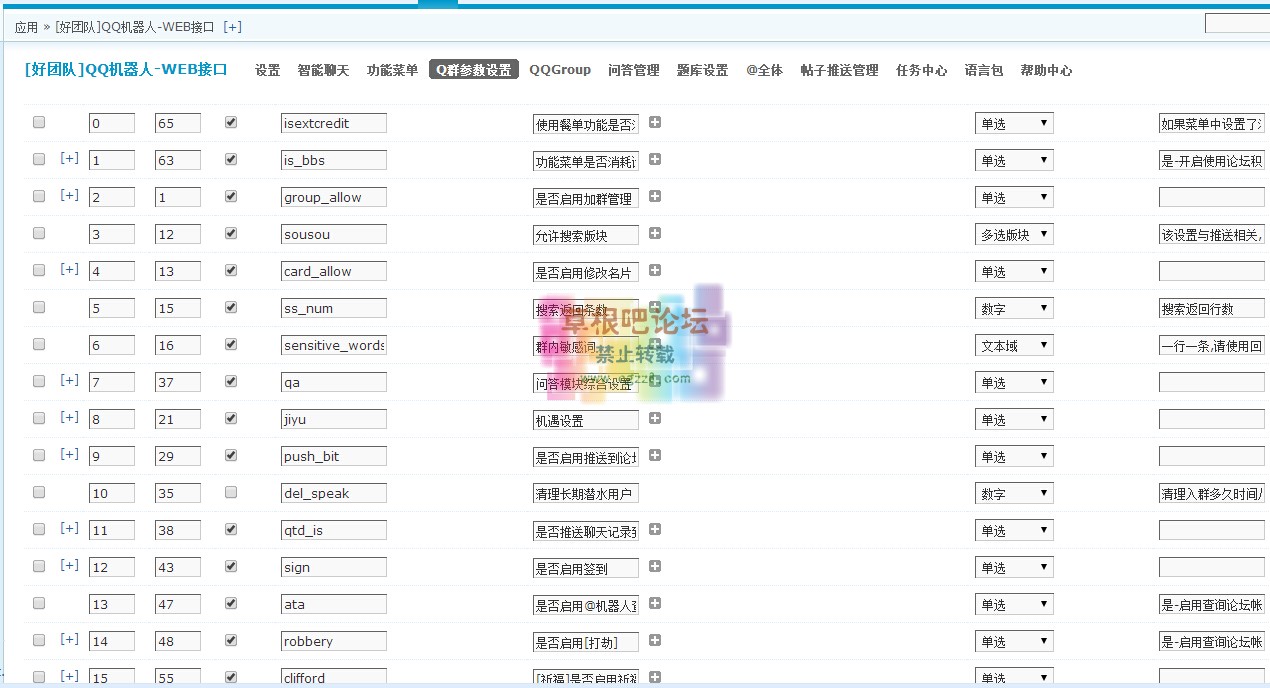Click the add icon on the clifford row
This screenshot has height=688, width=1270.
click(654, 675)
